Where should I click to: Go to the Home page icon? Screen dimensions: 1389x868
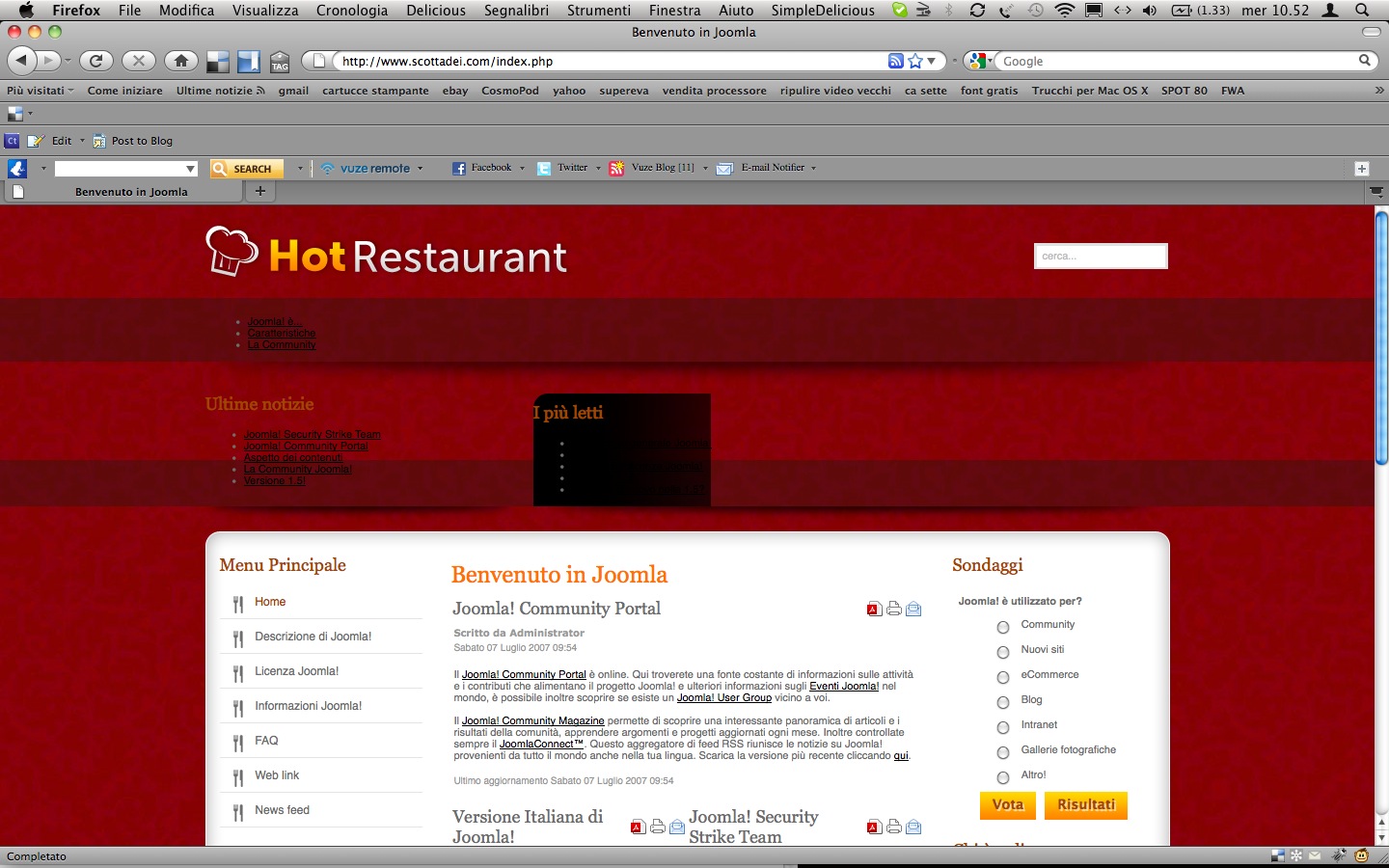pos(181,61)
